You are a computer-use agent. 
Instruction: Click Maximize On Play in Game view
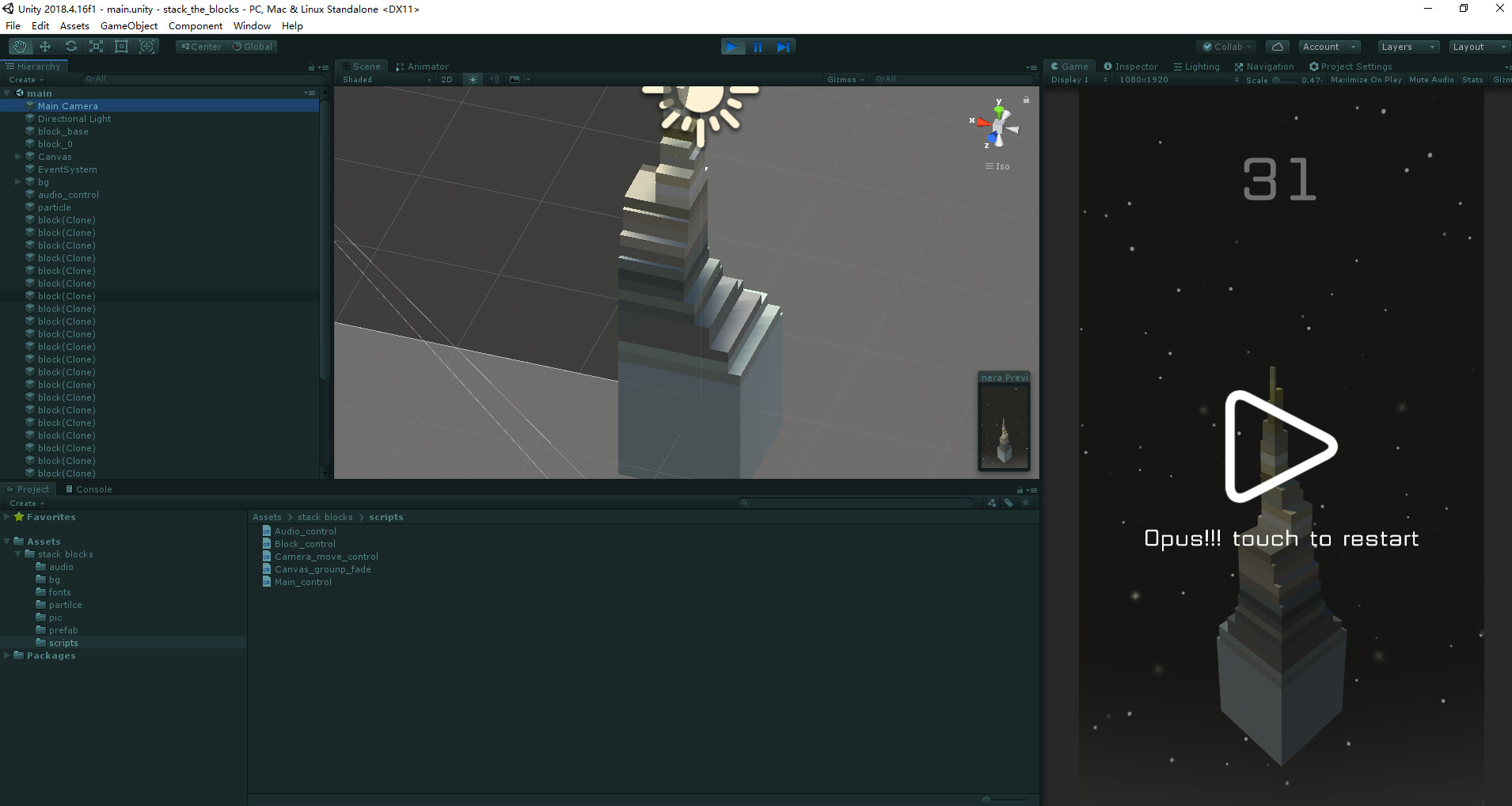click(x=1368, y=79)
